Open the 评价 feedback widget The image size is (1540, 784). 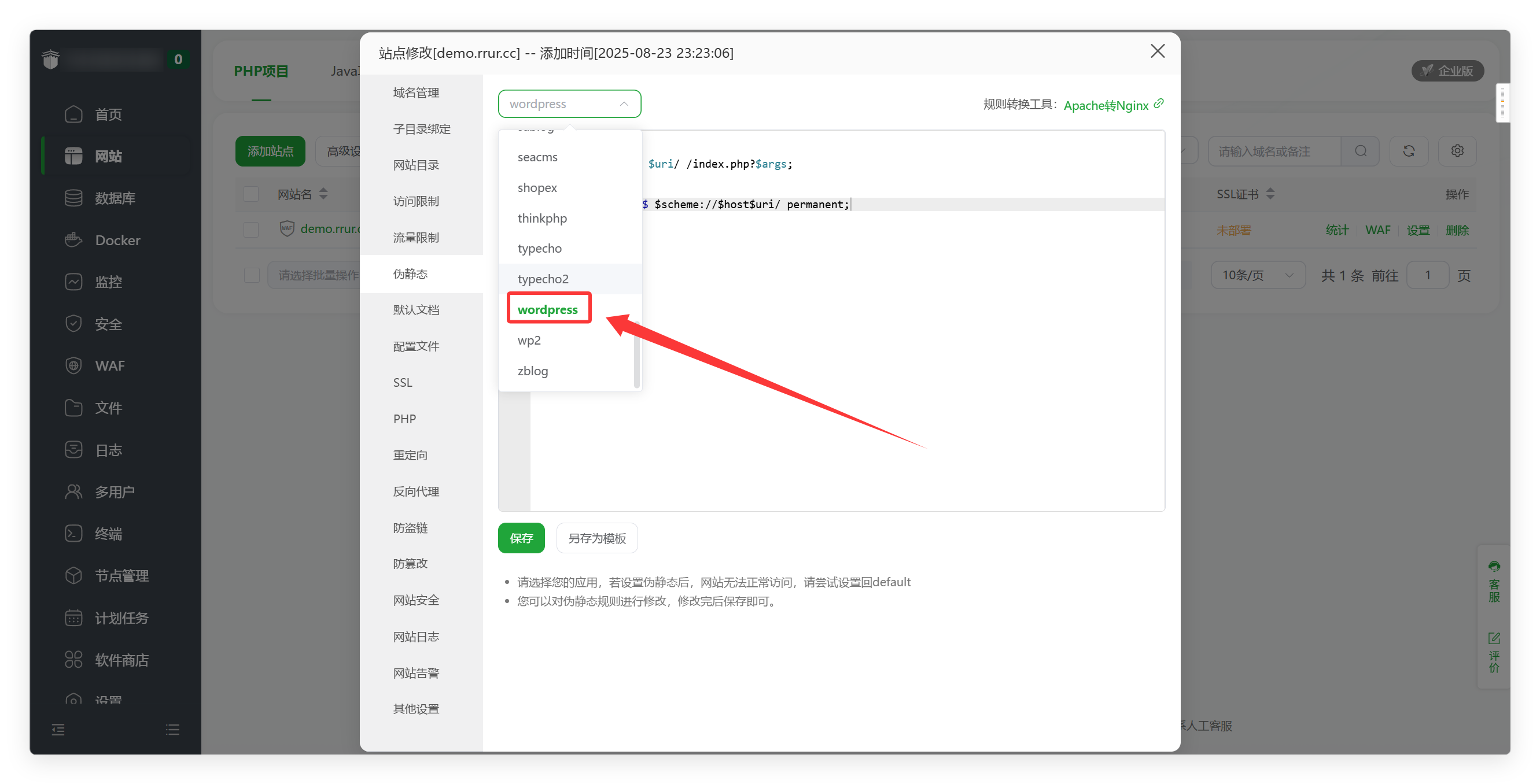click(1493, 653)
